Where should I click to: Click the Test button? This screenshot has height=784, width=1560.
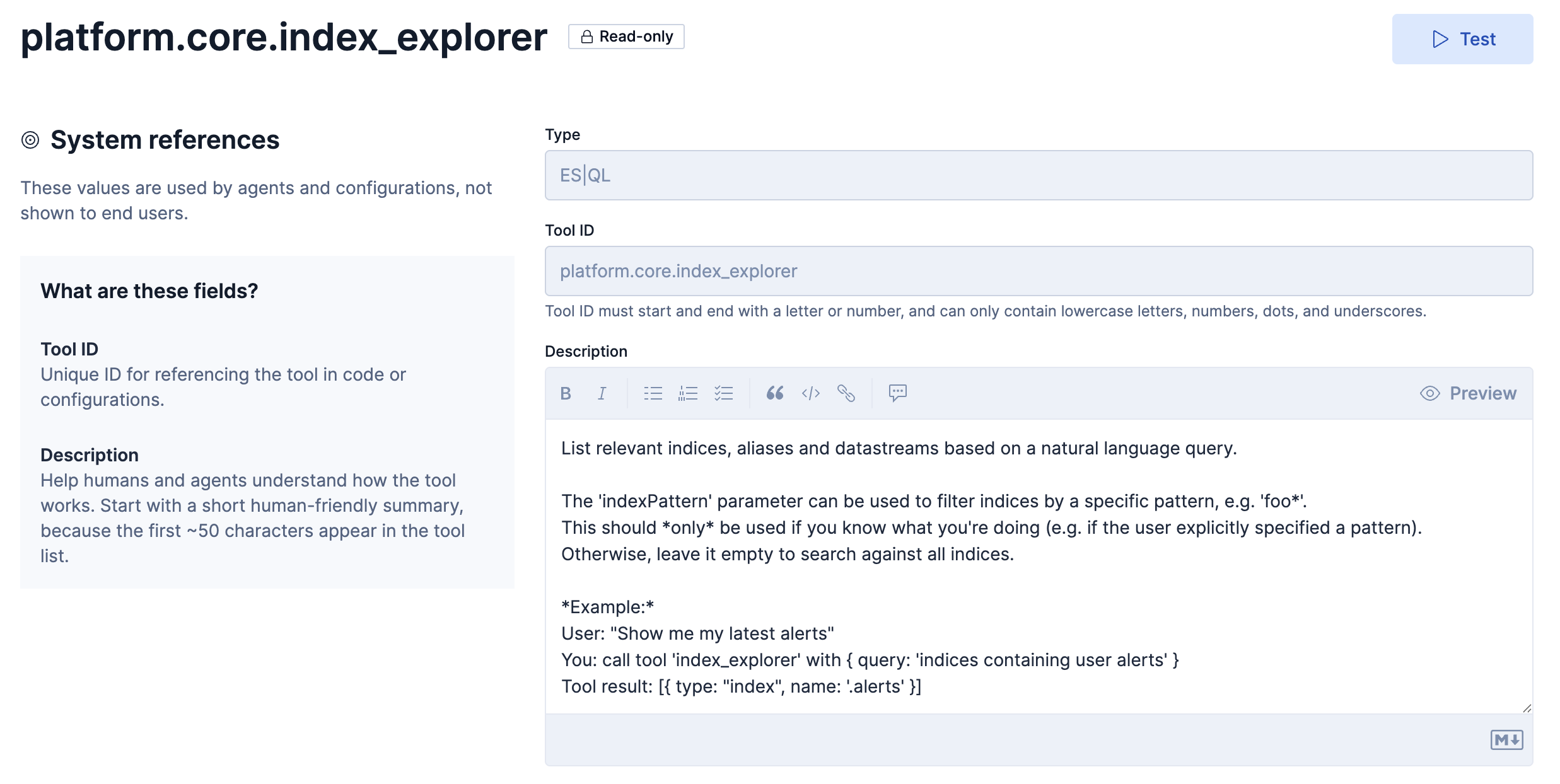[1462, 39]
